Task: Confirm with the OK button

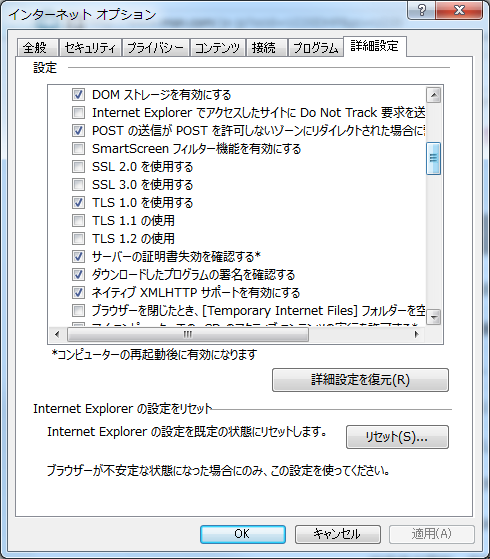Action: click(x=243, y=534)
